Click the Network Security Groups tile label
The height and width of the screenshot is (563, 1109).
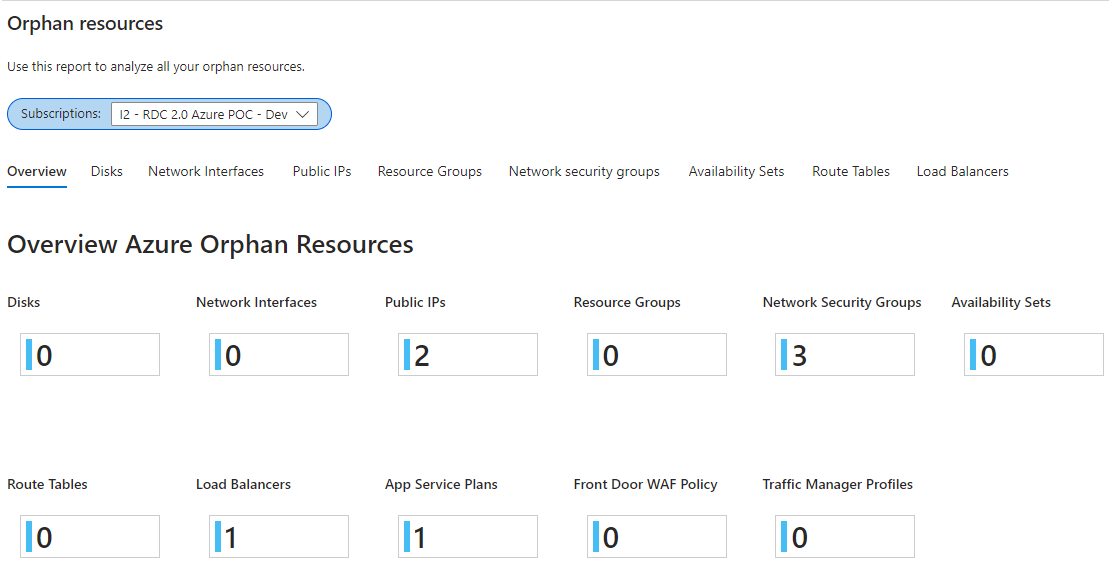tap(842, 302)
